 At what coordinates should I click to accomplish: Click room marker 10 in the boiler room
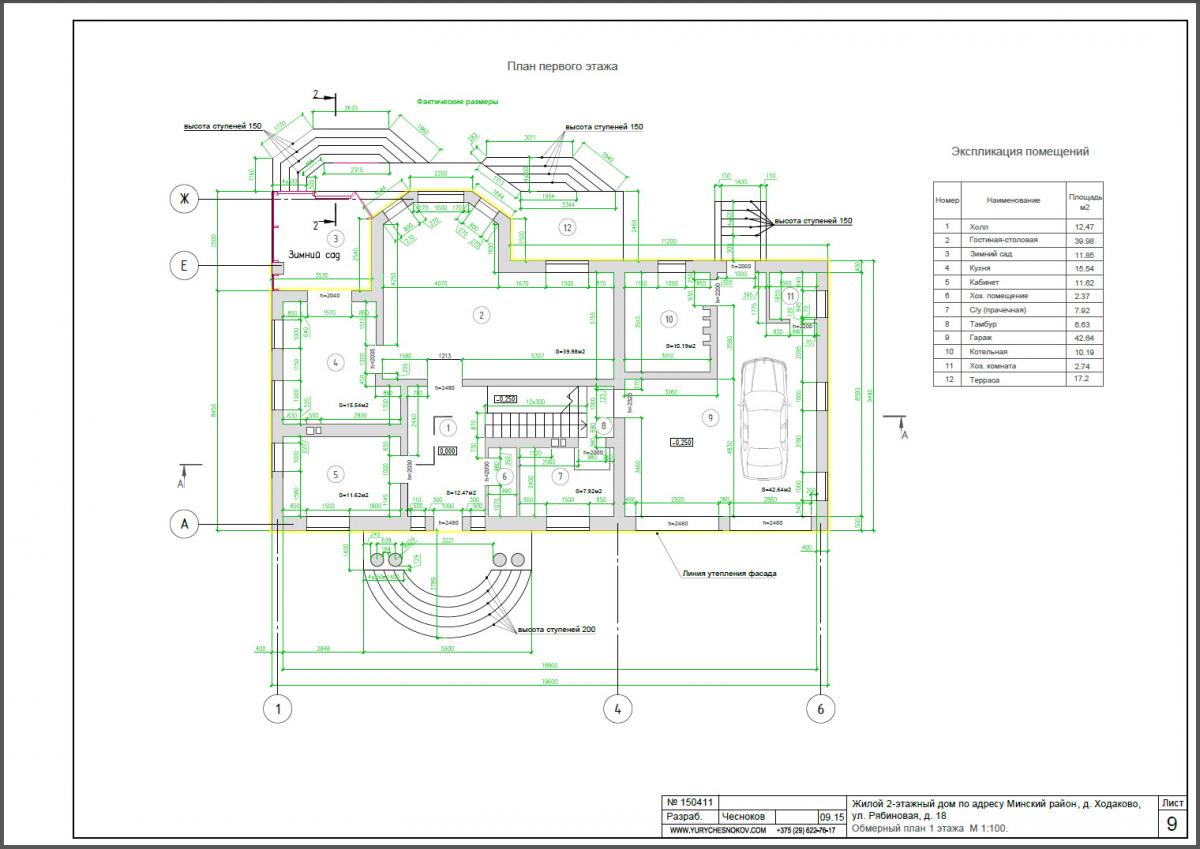coord(670,319)
